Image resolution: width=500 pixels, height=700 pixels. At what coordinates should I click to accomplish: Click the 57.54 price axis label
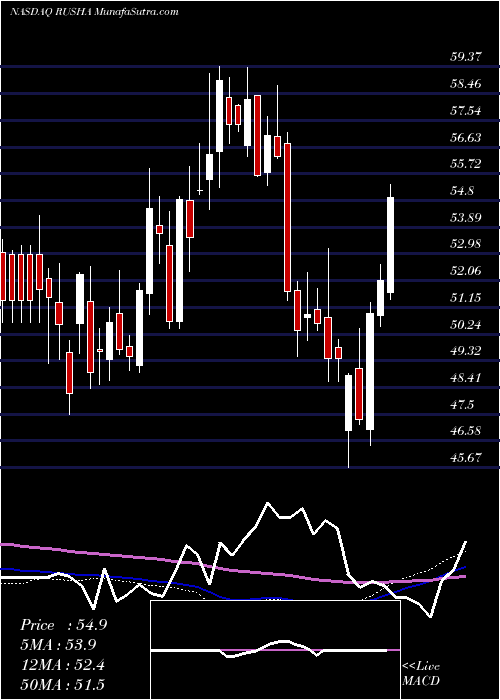tap(465, 110)
